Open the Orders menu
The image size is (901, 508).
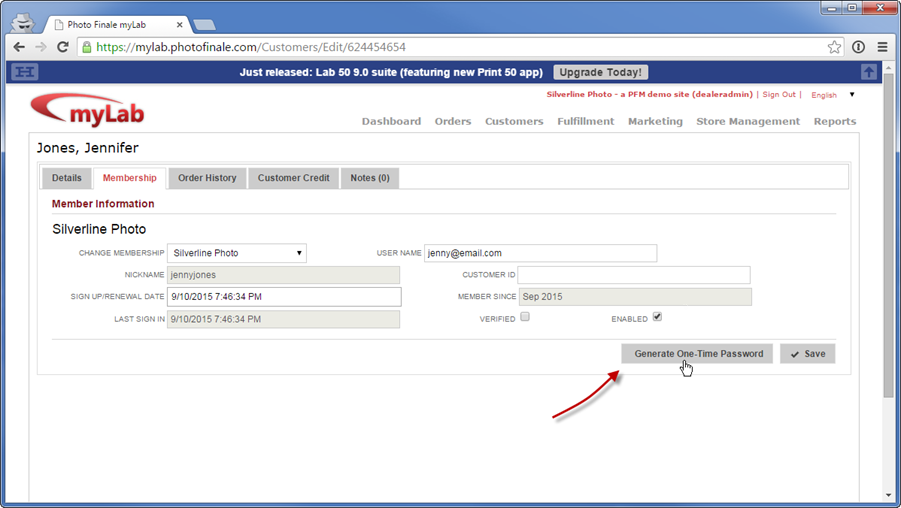coord(453,121)
